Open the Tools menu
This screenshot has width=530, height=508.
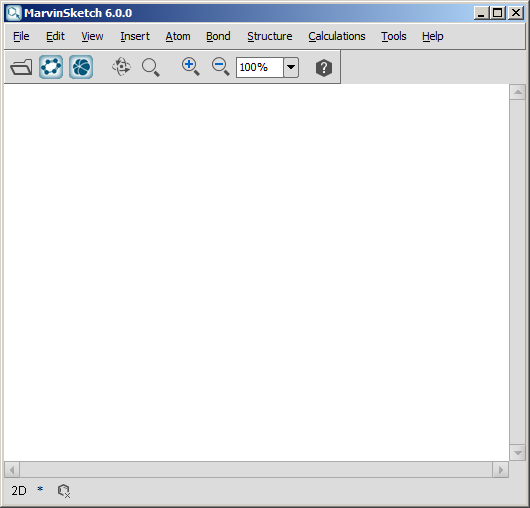[x=394, y=36]
